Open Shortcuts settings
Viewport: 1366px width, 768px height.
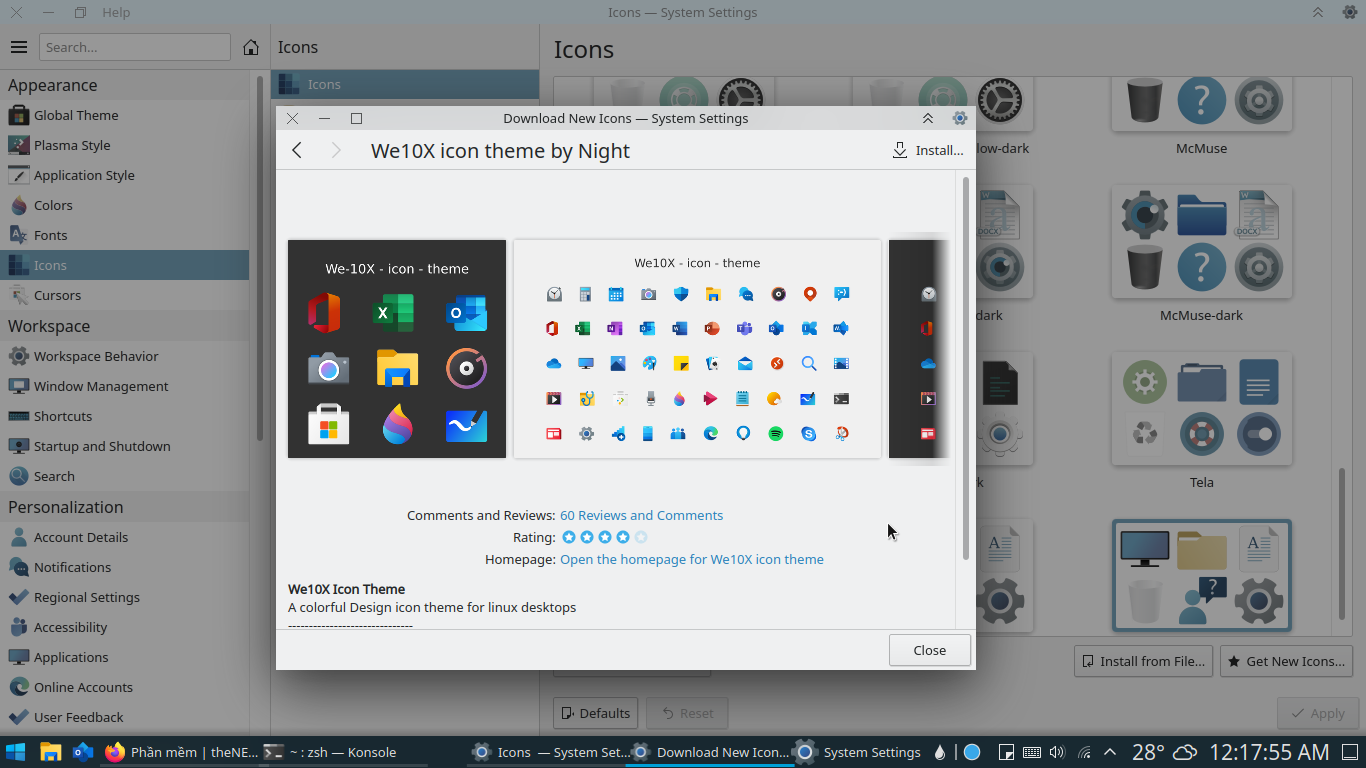pos(125,416)
